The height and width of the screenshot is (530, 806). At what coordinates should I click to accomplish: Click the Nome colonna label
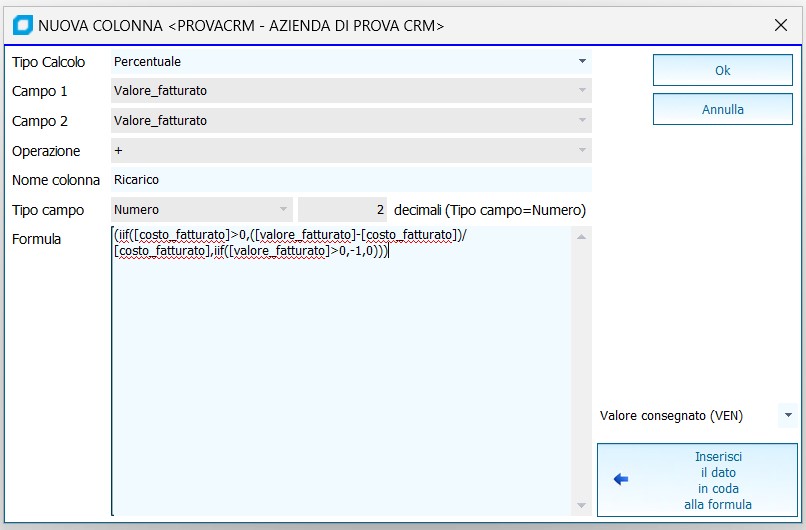tap(56, 180)
